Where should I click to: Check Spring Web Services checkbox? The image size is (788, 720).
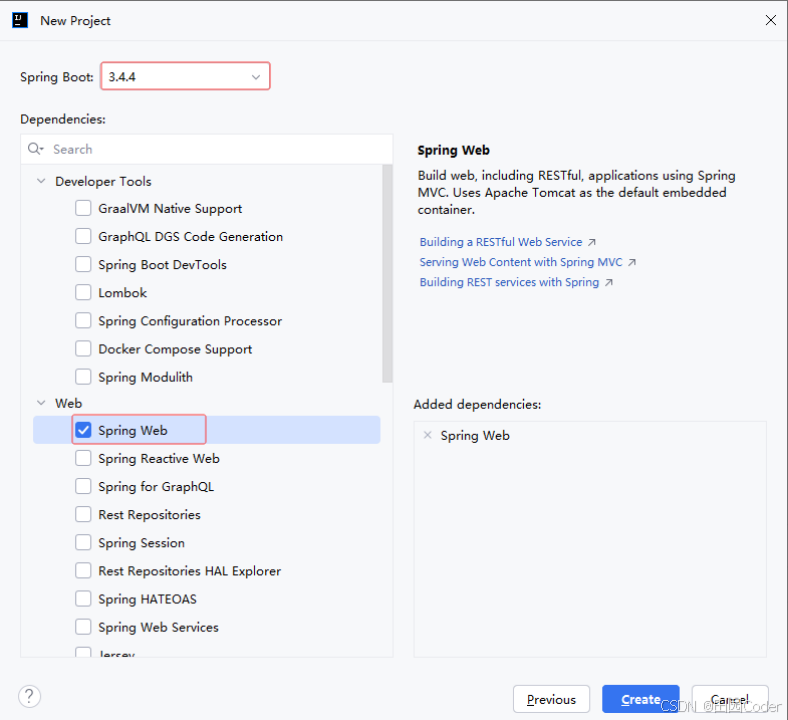tap(83, 627)
